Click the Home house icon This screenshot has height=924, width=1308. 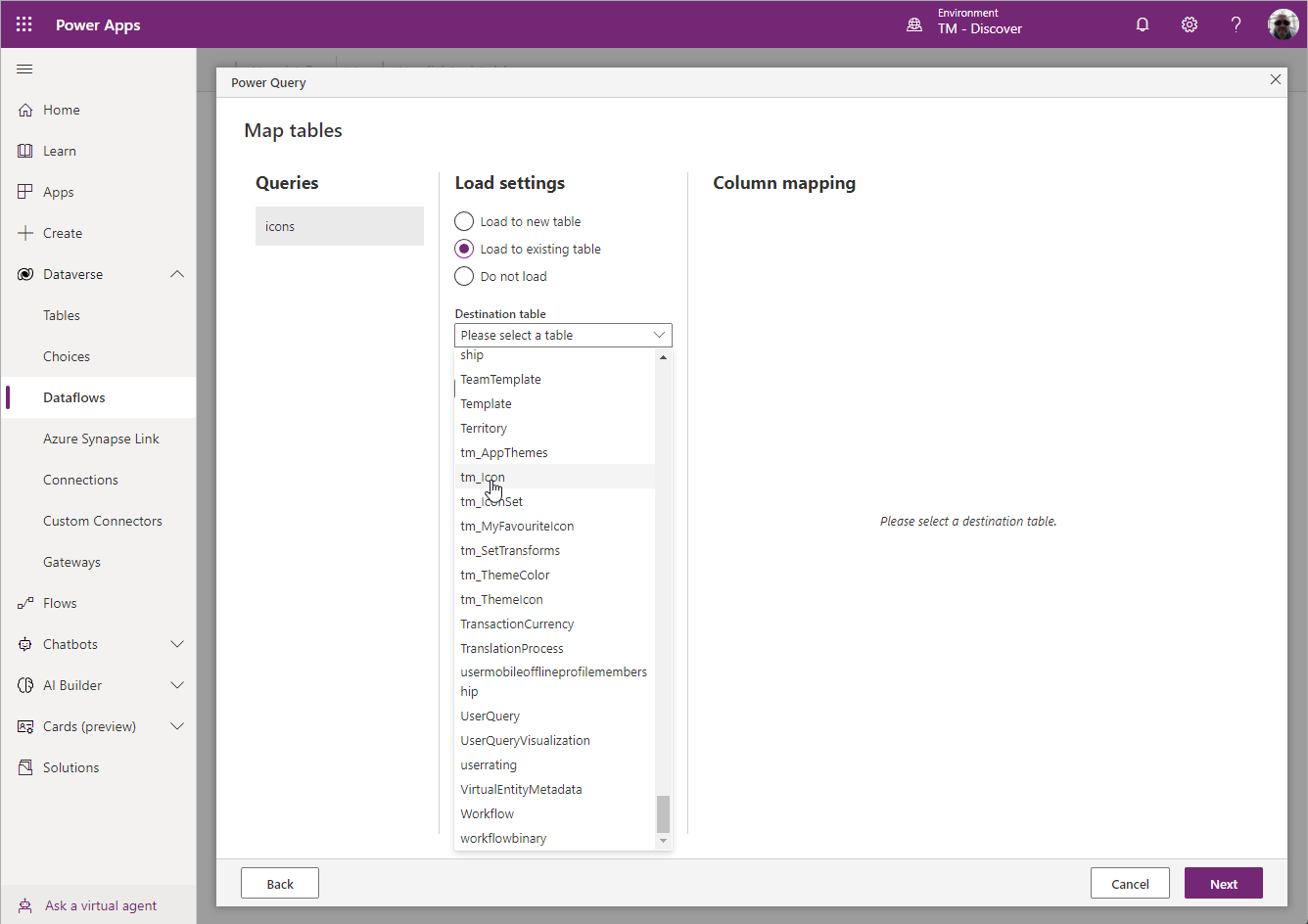(25, 110)
